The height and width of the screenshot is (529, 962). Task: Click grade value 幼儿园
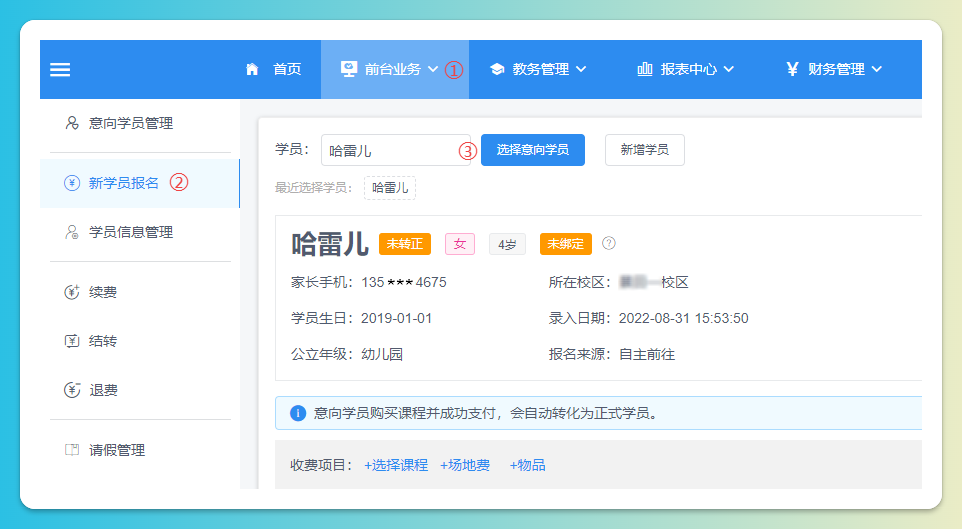coord(382,354)
